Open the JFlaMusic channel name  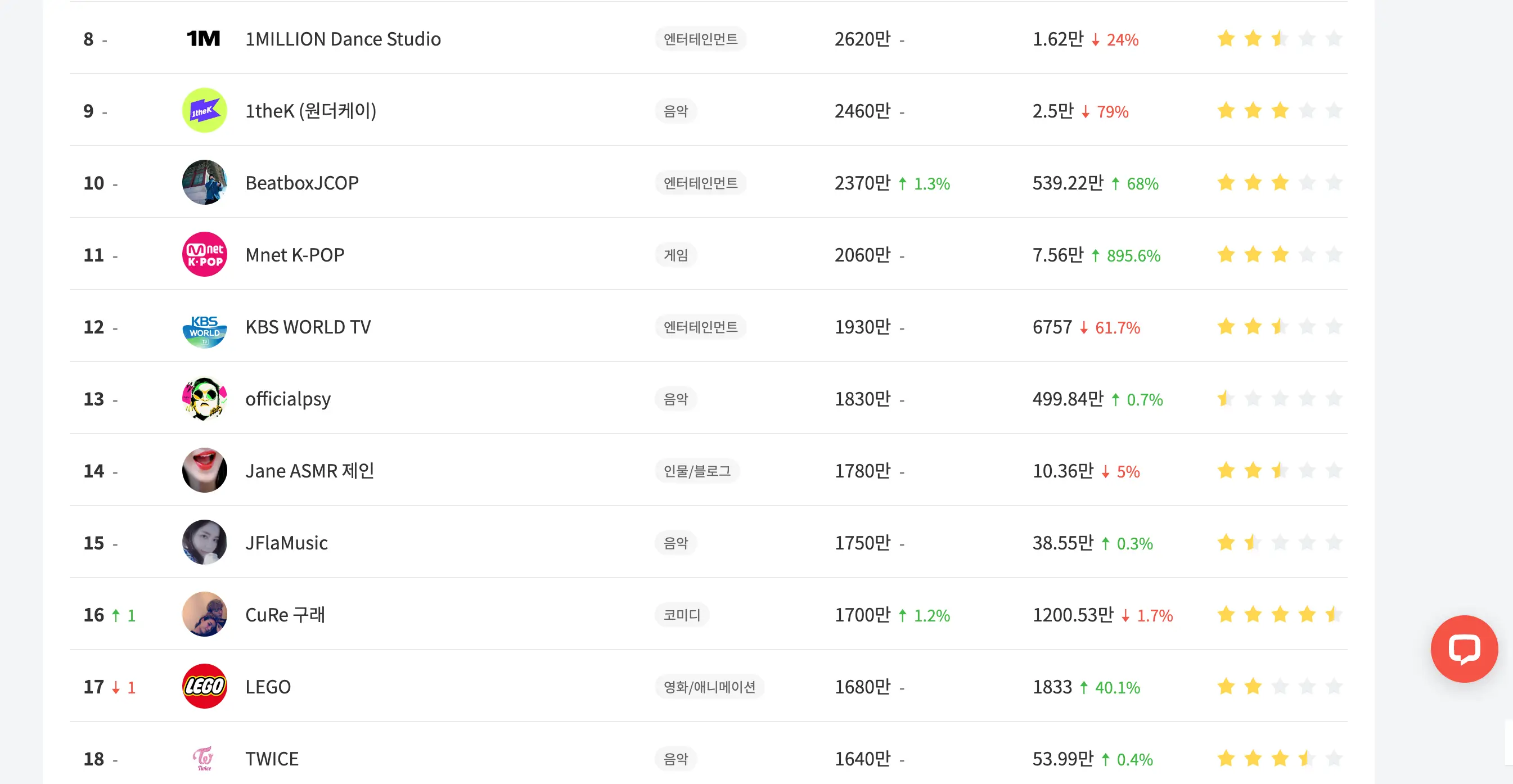point(287,543)
